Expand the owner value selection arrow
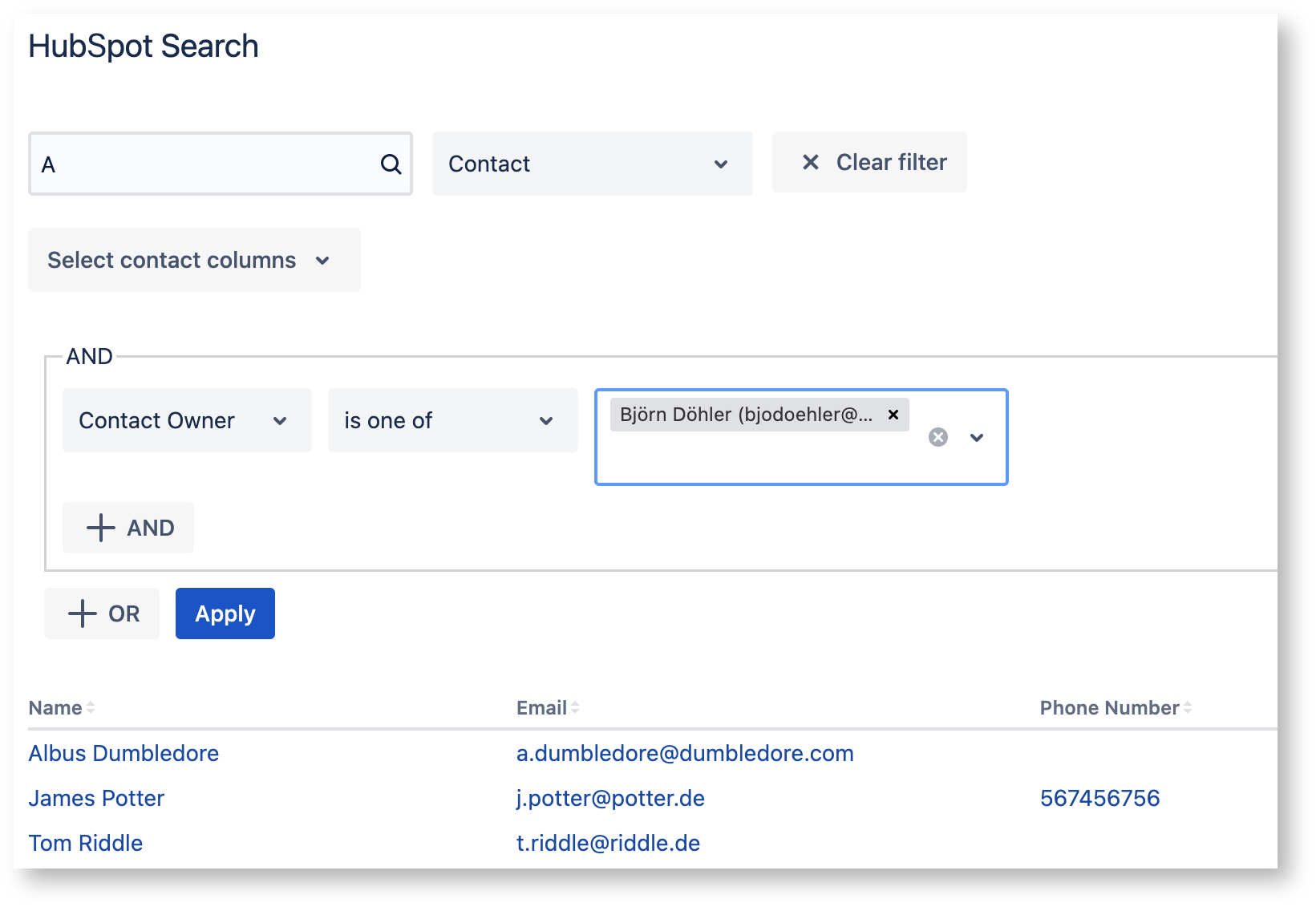 977,437
